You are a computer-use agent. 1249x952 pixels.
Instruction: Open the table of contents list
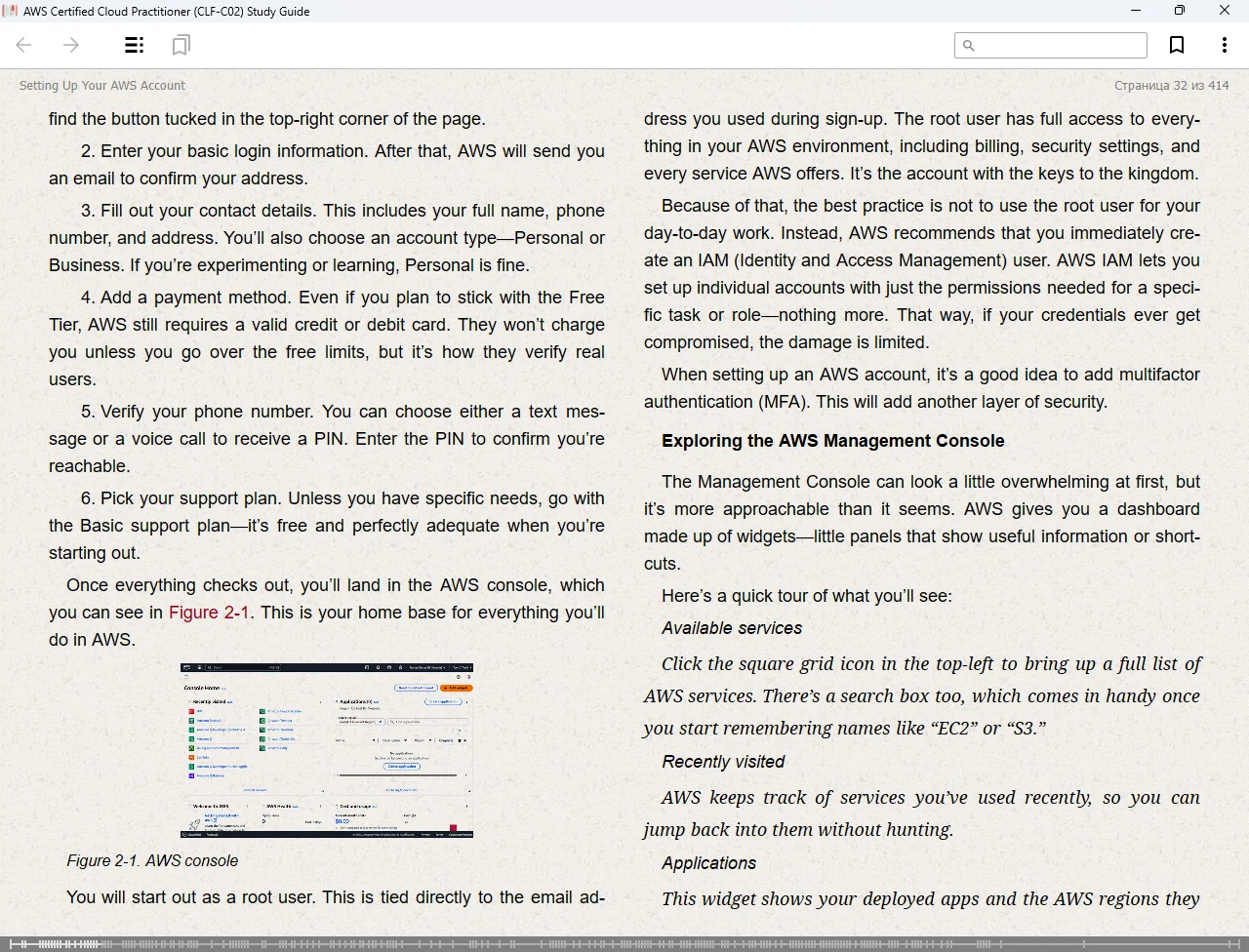(135, 45)
